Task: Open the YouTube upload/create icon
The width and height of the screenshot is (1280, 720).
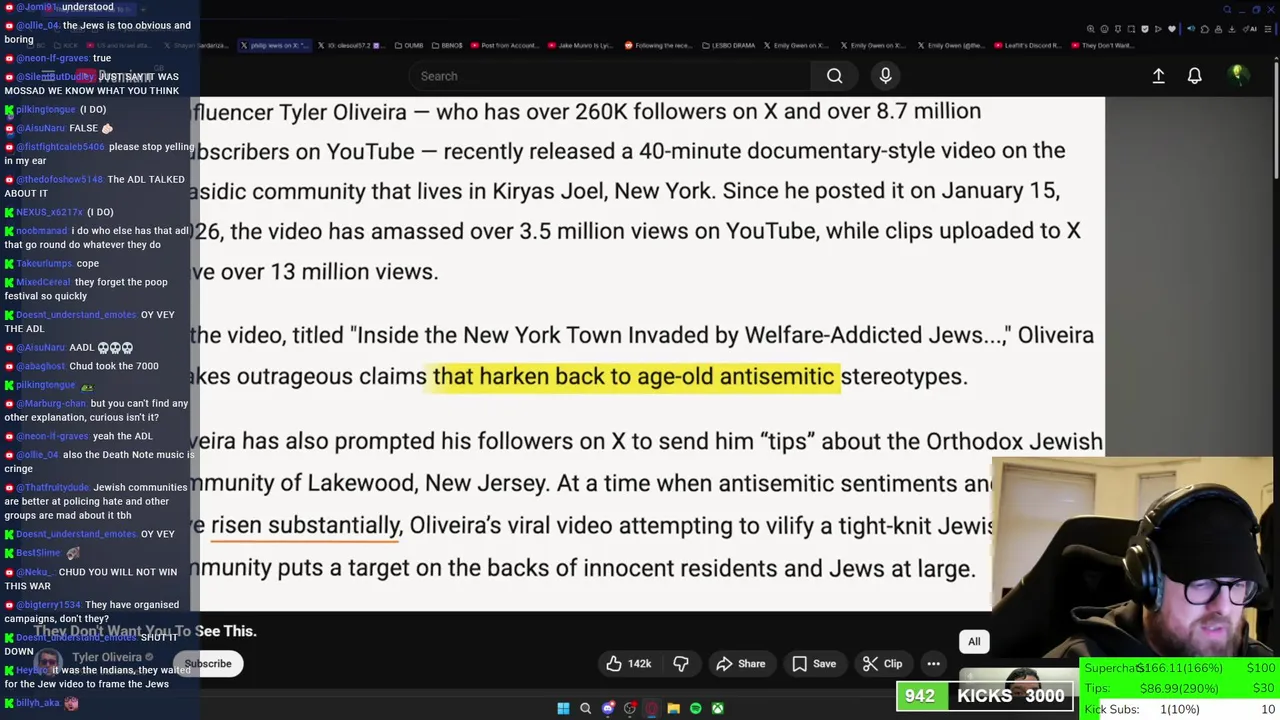Action: pos(1158,76)
